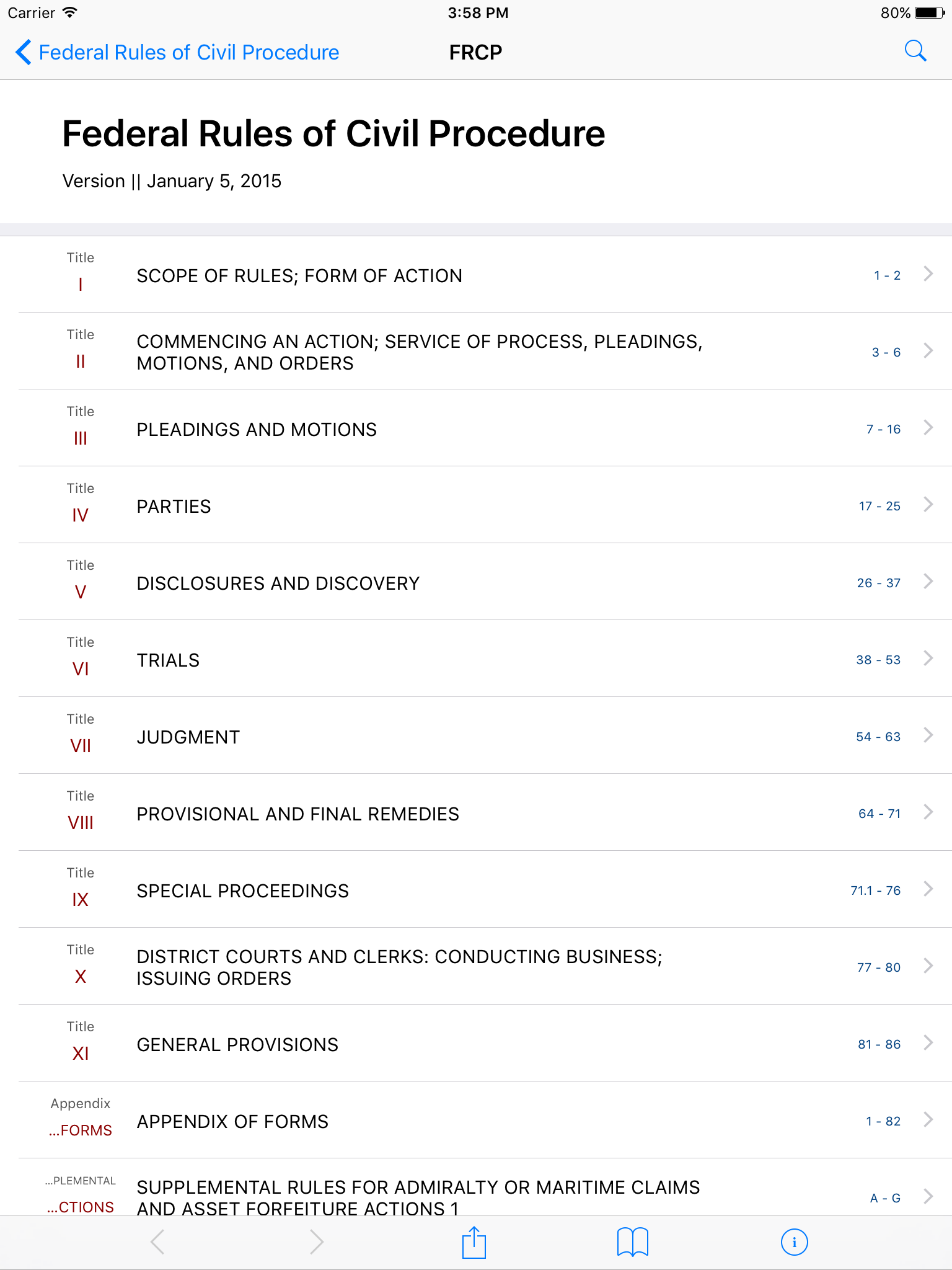This screenshot has width=952, height=1270.
Task: Expand chevron for Special Proceedings row
Action: tap(928, 889)
